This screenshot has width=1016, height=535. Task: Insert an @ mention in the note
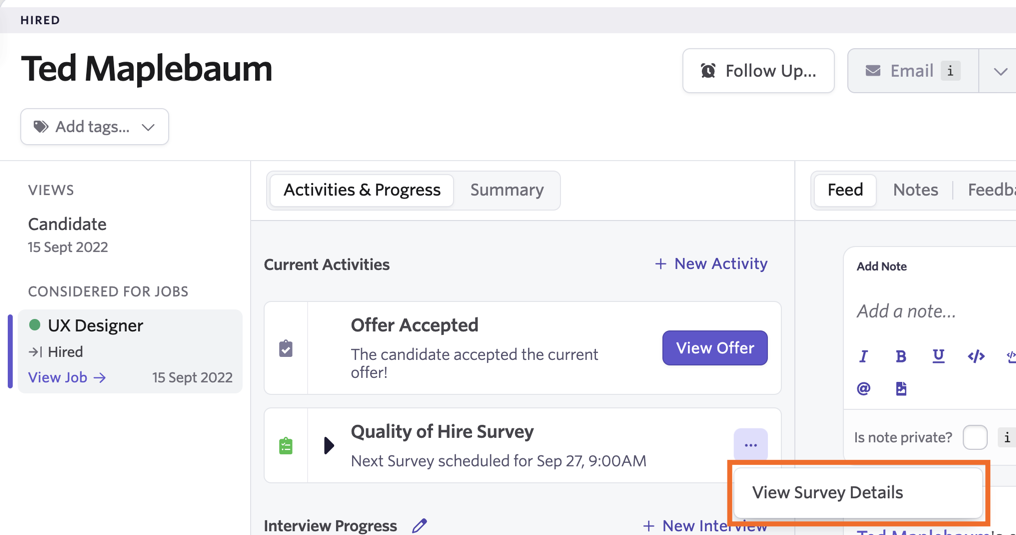(x=863, y=389)
